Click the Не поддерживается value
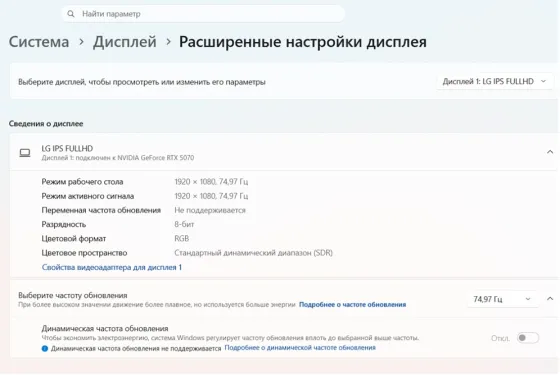The height and width of the screenshot is (376, 560). pyautogui.click(x=210, y=210)
